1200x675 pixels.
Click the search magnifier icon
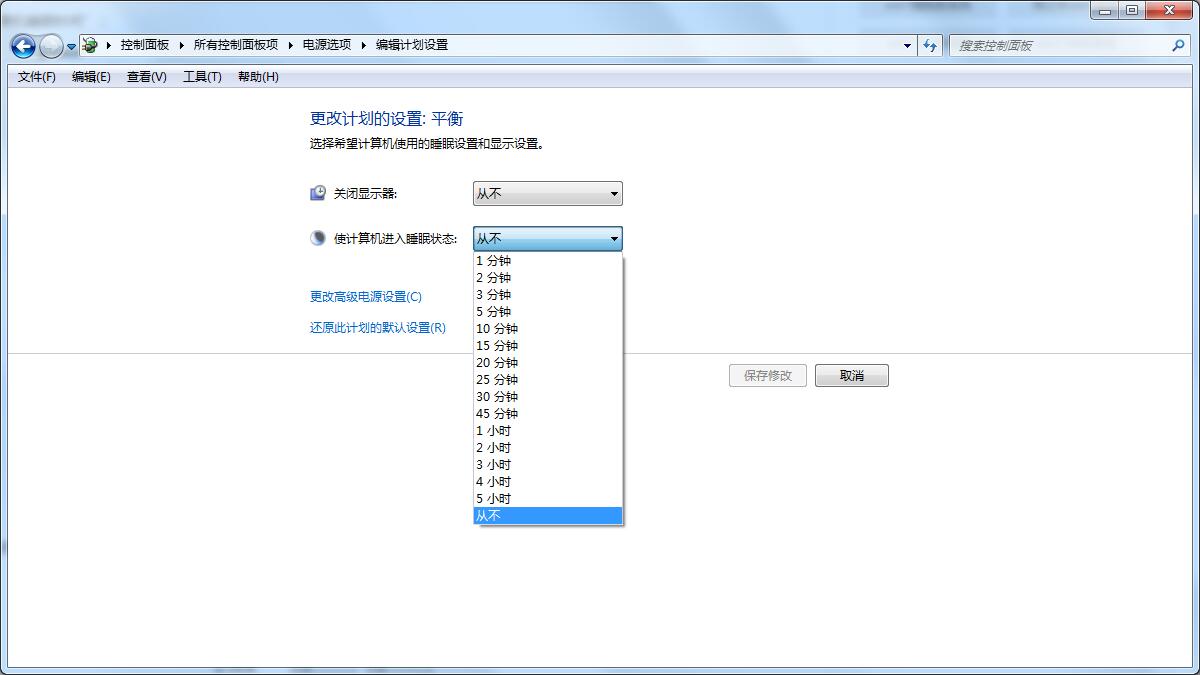click(x=1180, y=46)
